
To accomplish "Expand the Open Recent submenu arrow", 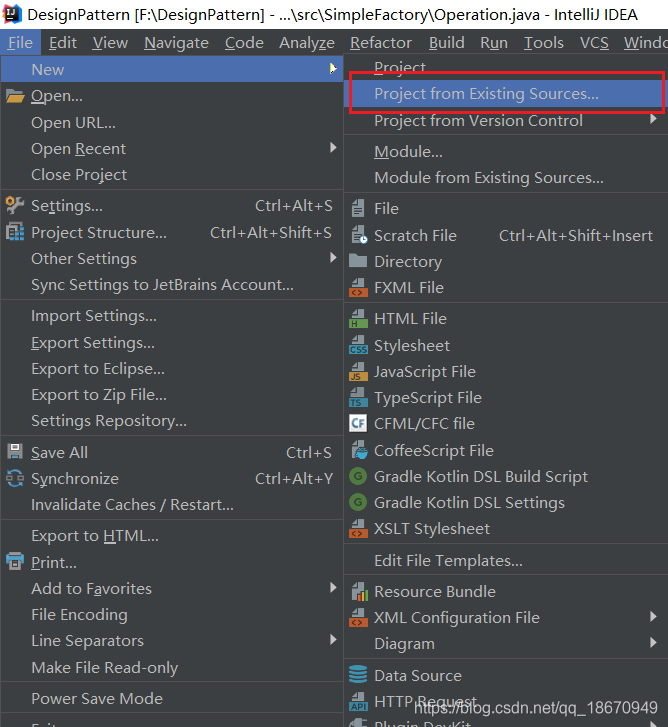I will click(x=333, y=148).
